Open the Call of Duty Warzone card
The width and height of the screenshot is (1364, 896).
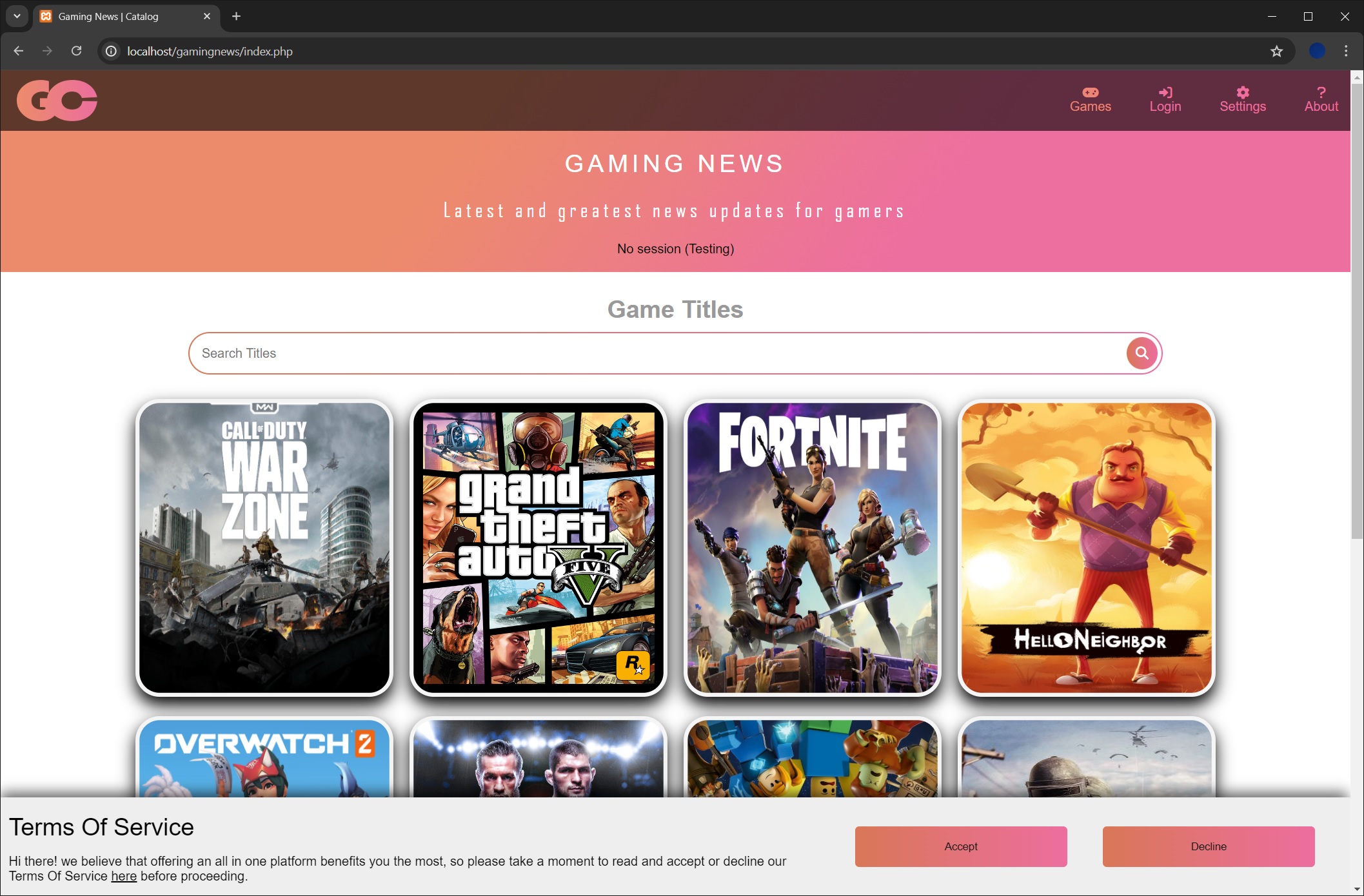(264, 548)
